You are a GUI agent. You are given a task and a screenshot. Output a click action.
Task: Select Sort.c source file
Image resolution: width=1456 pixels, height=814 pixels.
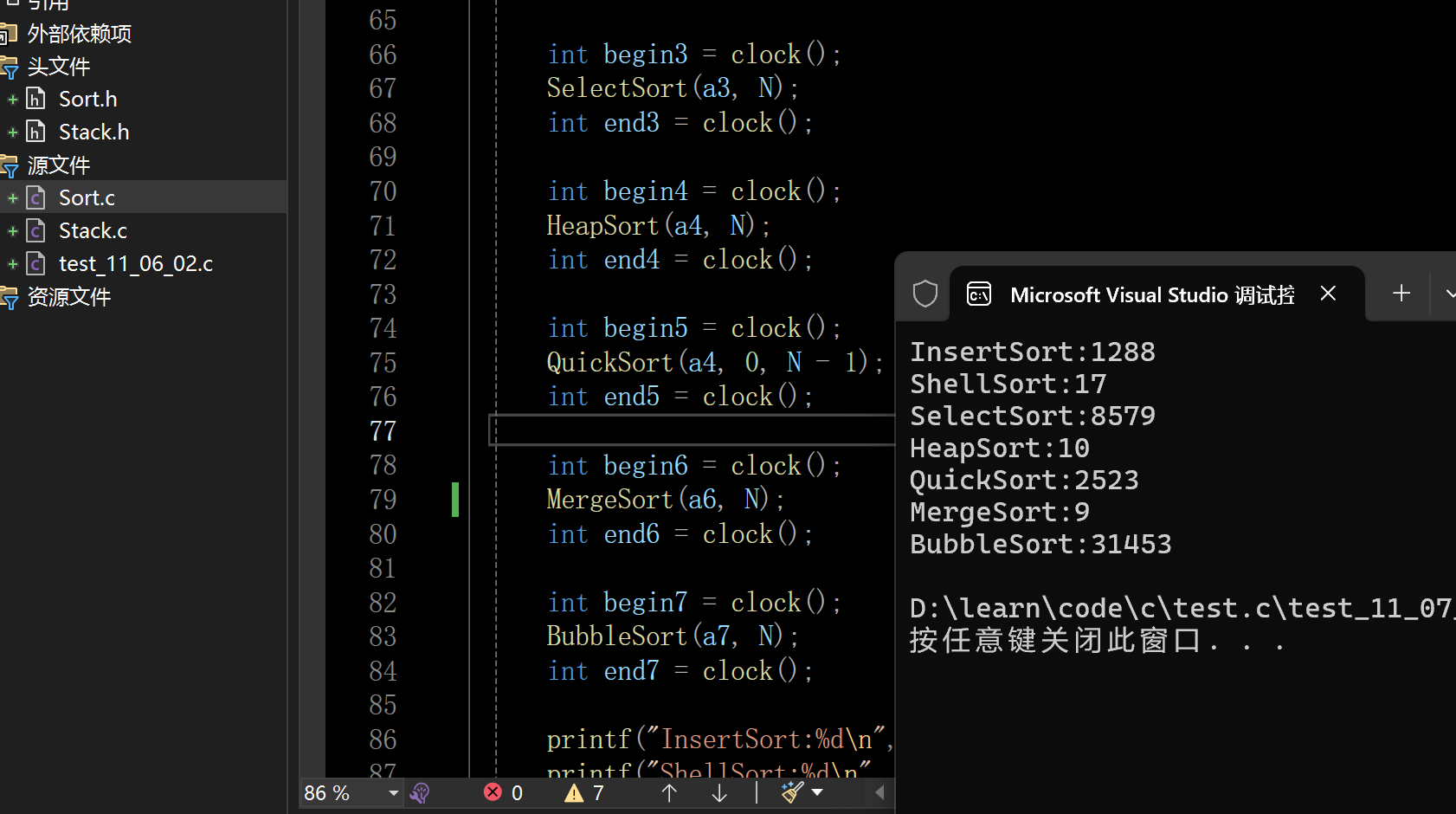87,197
